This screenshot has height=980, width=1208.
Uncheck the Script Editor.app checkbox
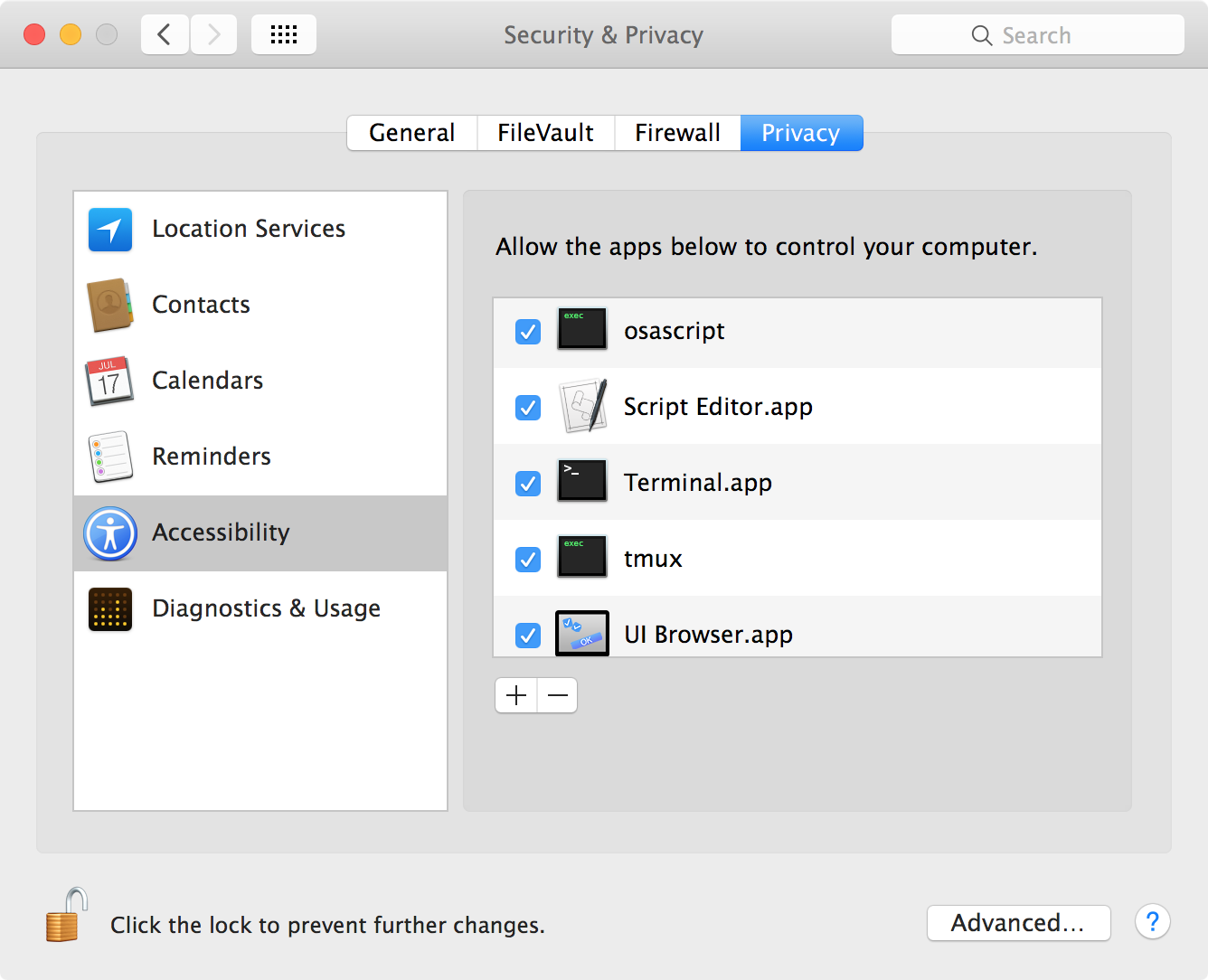(x=528, y=408)
